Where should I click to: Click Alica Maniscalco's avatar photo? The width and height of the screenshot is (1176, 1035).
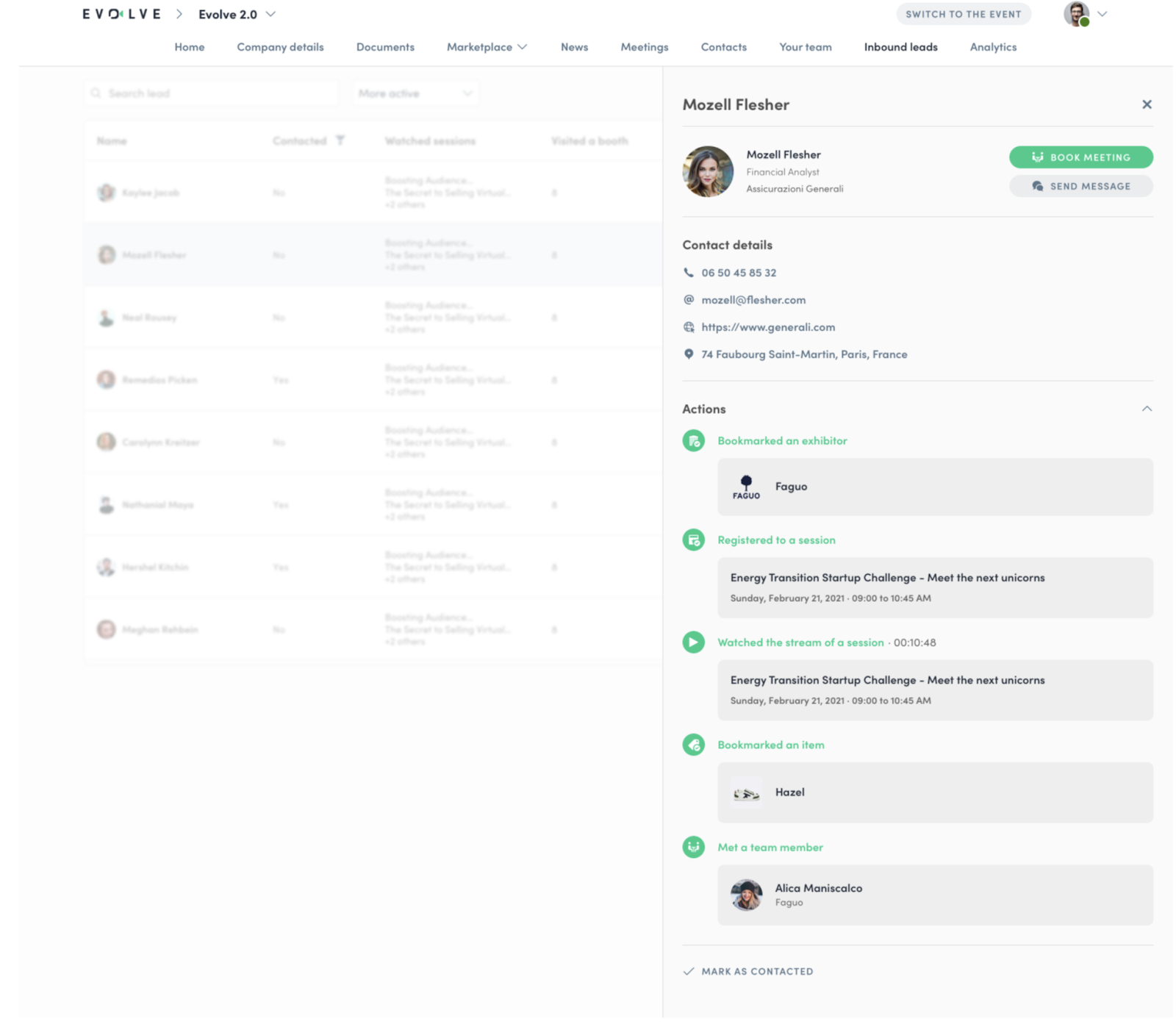tap(746, 895)
